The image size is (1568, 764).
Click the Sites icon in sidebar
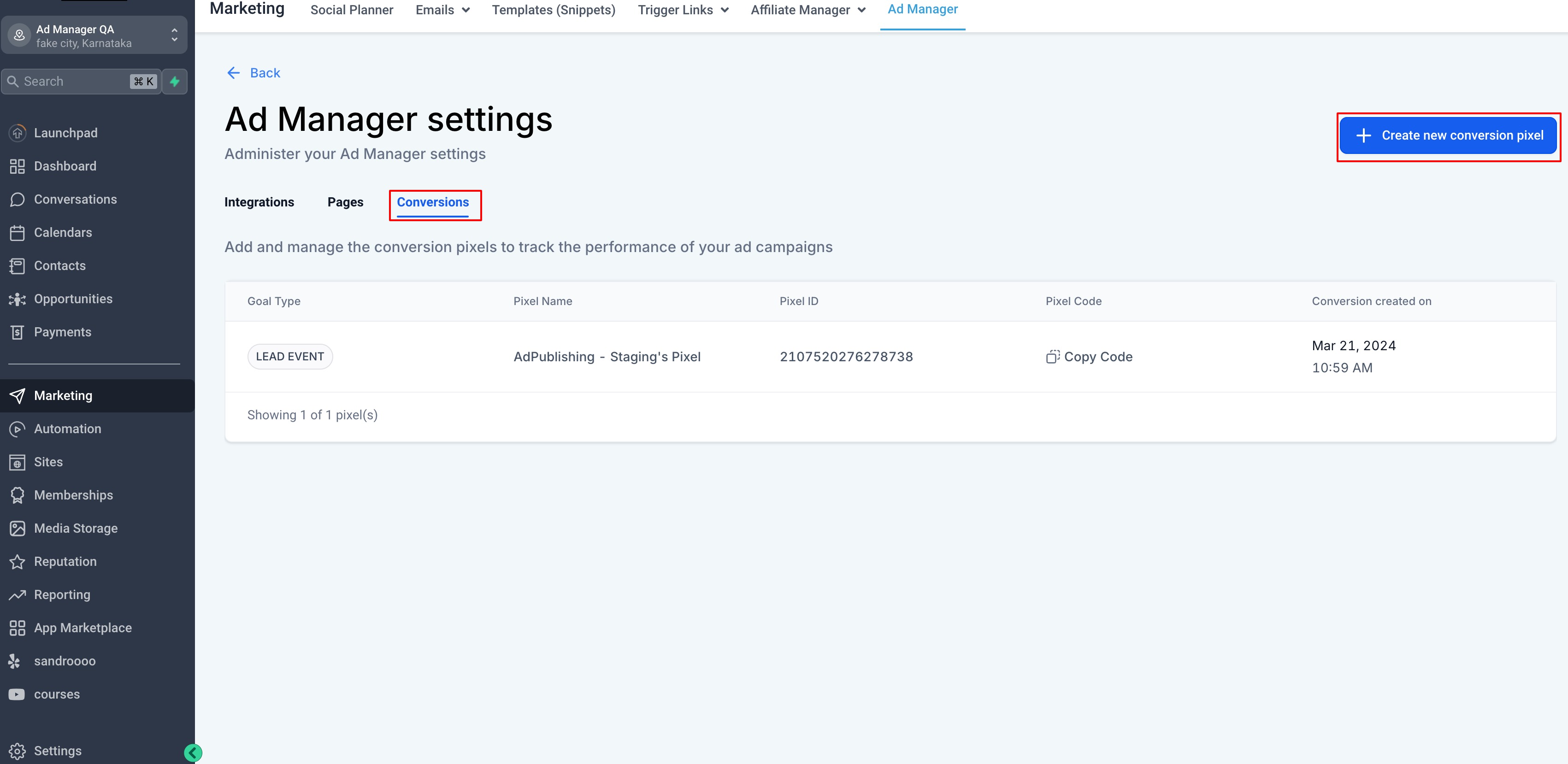[x=18, y=462]
